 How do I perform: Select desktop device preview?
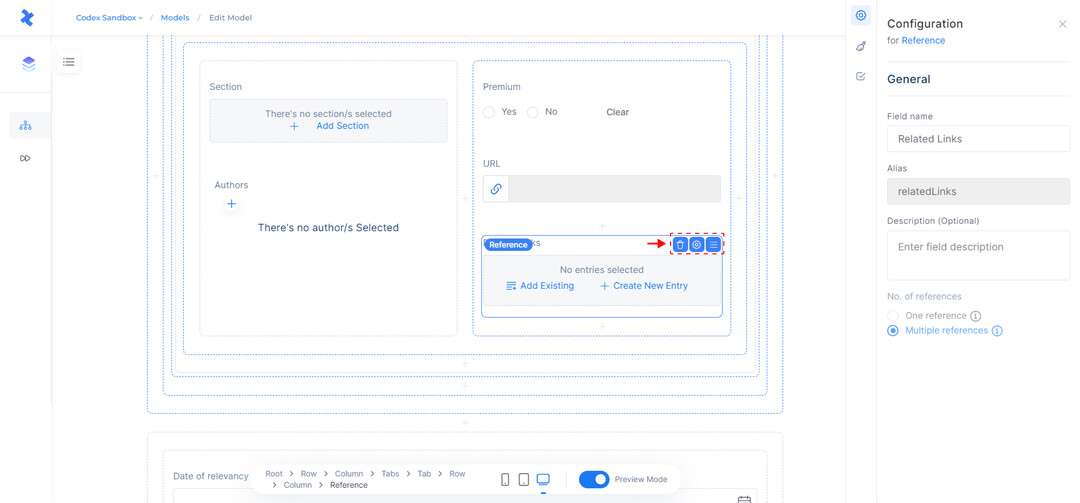click(x=543, y=480)
